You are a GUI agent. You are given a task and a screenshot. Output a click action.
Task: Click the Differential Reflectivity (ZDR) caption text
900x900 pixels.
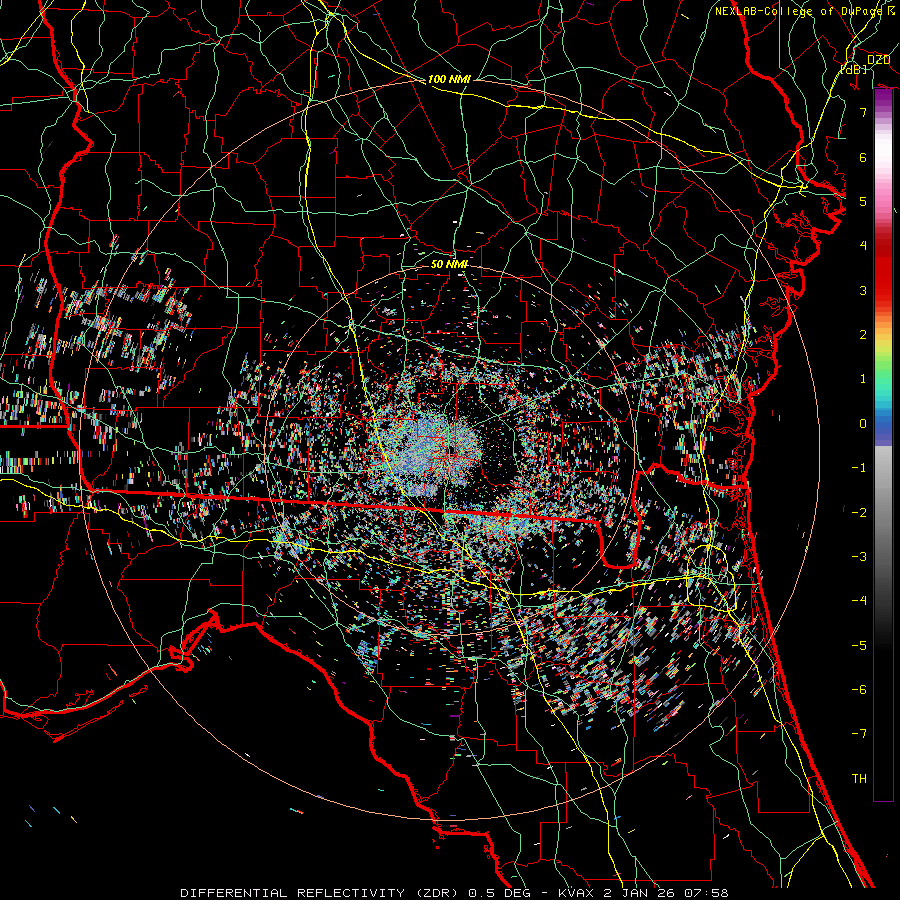coord(320,893)
